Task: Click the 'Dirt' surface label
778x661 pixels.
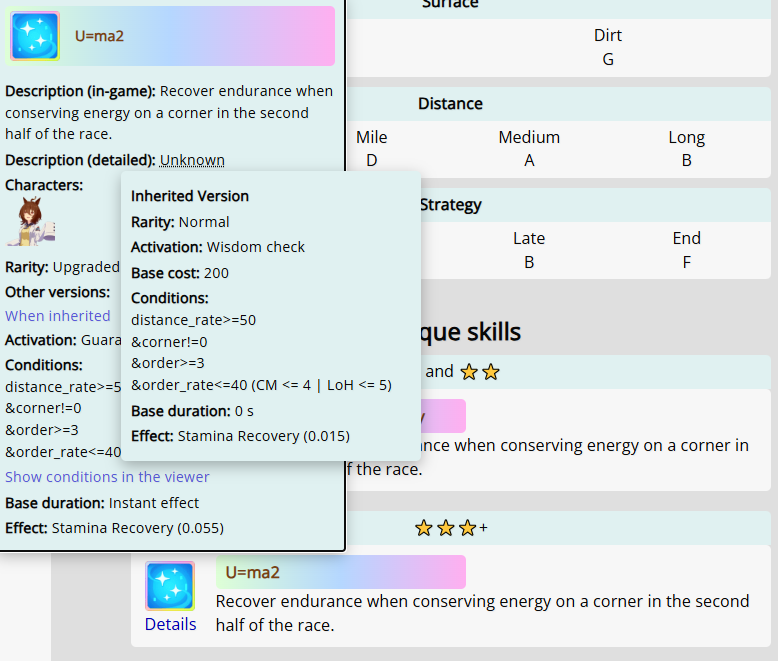Action: click(608, 35)
